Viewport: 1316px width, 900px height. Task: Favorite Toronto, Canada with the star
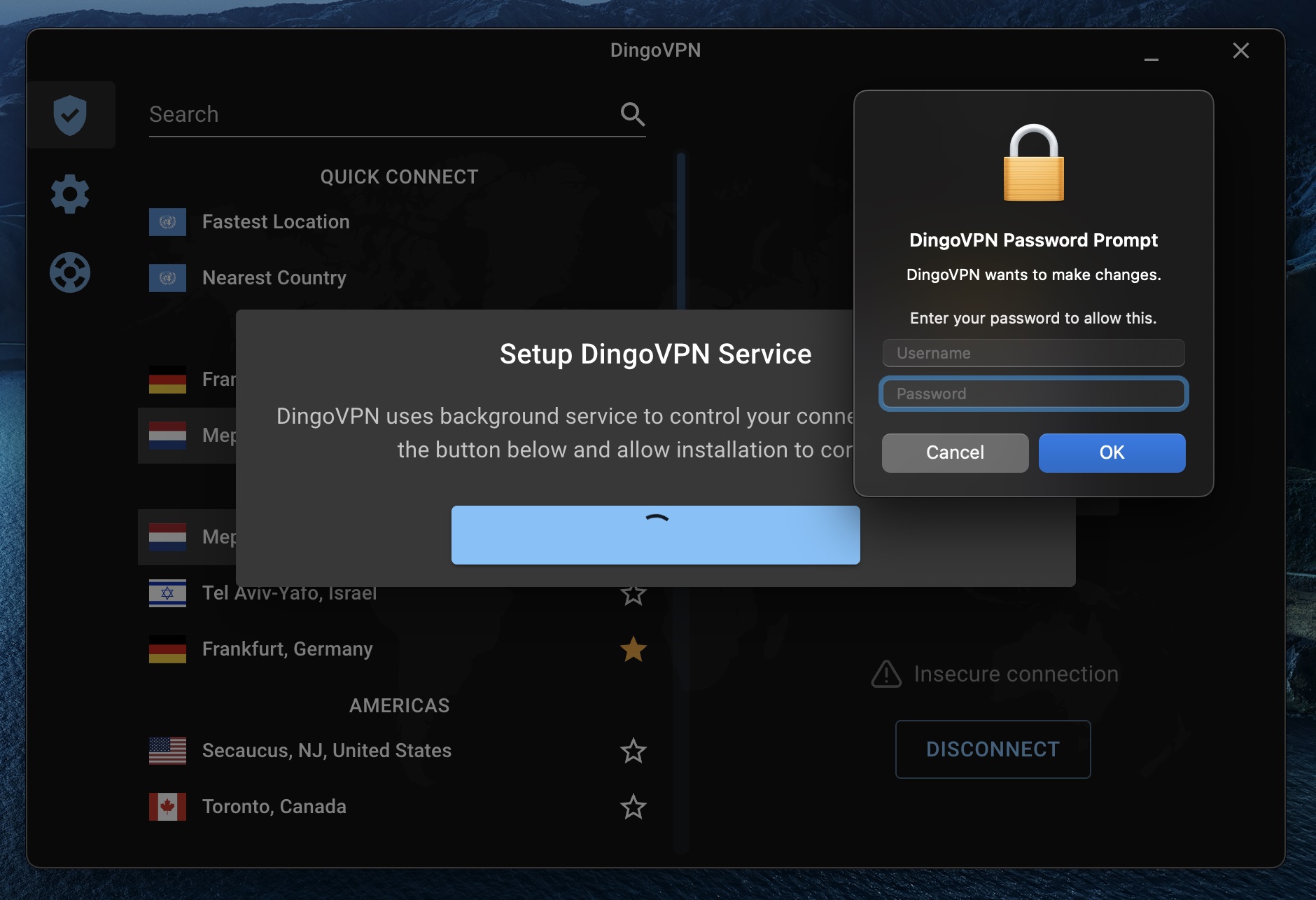coord(633,807)
